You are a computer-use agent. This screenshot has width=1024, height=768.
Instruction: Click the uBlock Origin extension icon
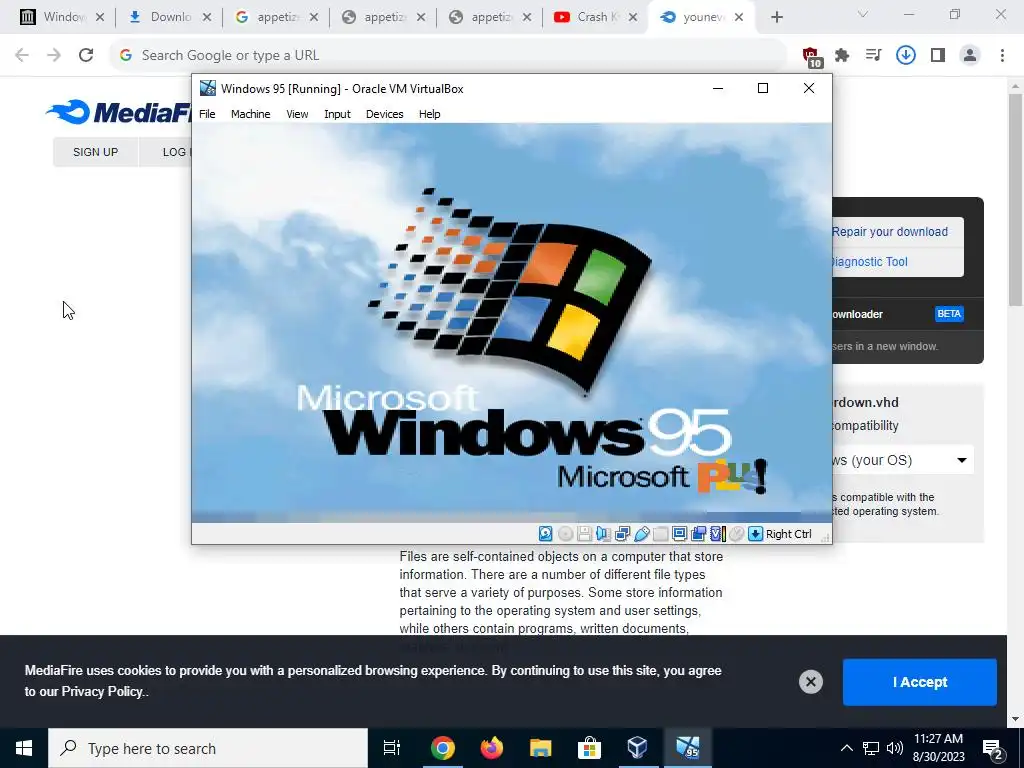[x=811, y=56]
